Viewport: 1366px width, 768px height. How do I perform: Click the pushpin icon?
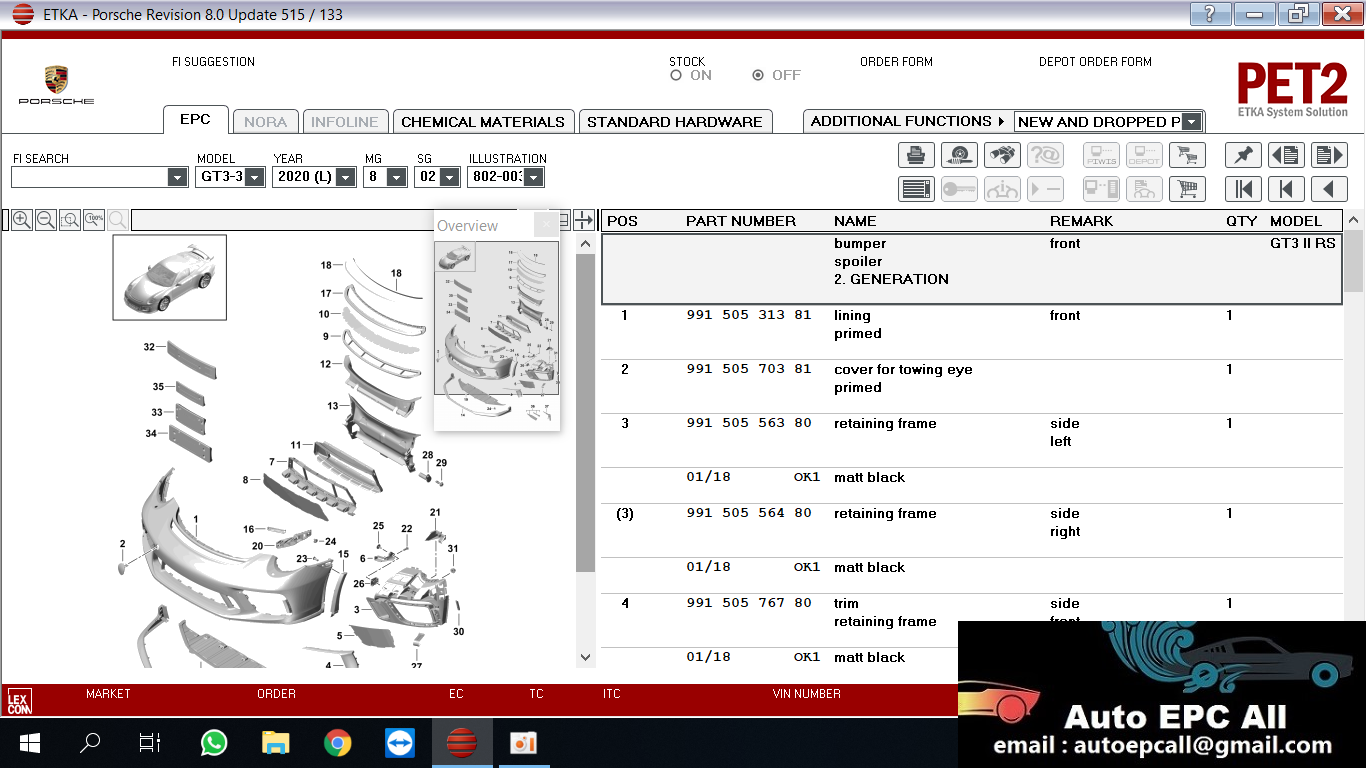point(1243,155)
